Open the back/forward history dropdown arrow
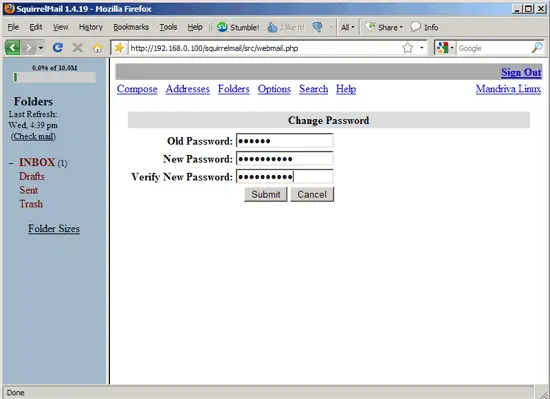Screen dimensions: 550x399 click(x=41, y=48)
